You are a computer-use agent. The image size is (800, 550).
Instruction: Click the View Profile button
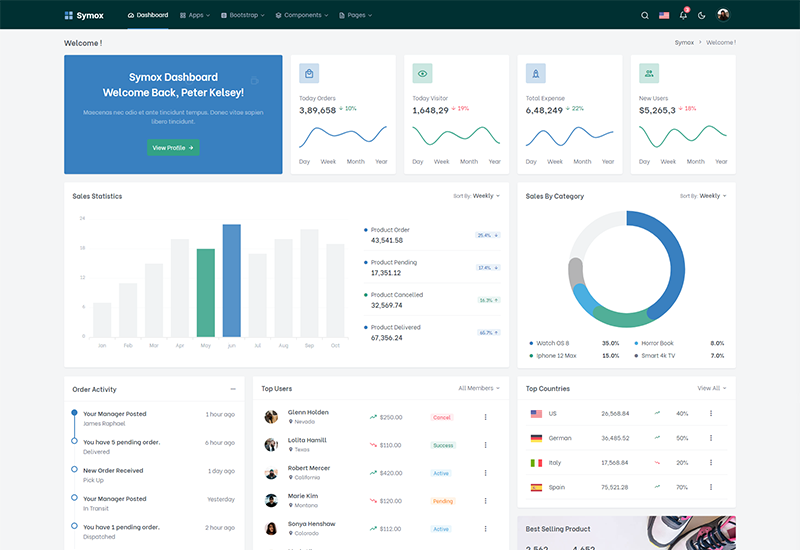pos(173,147)
